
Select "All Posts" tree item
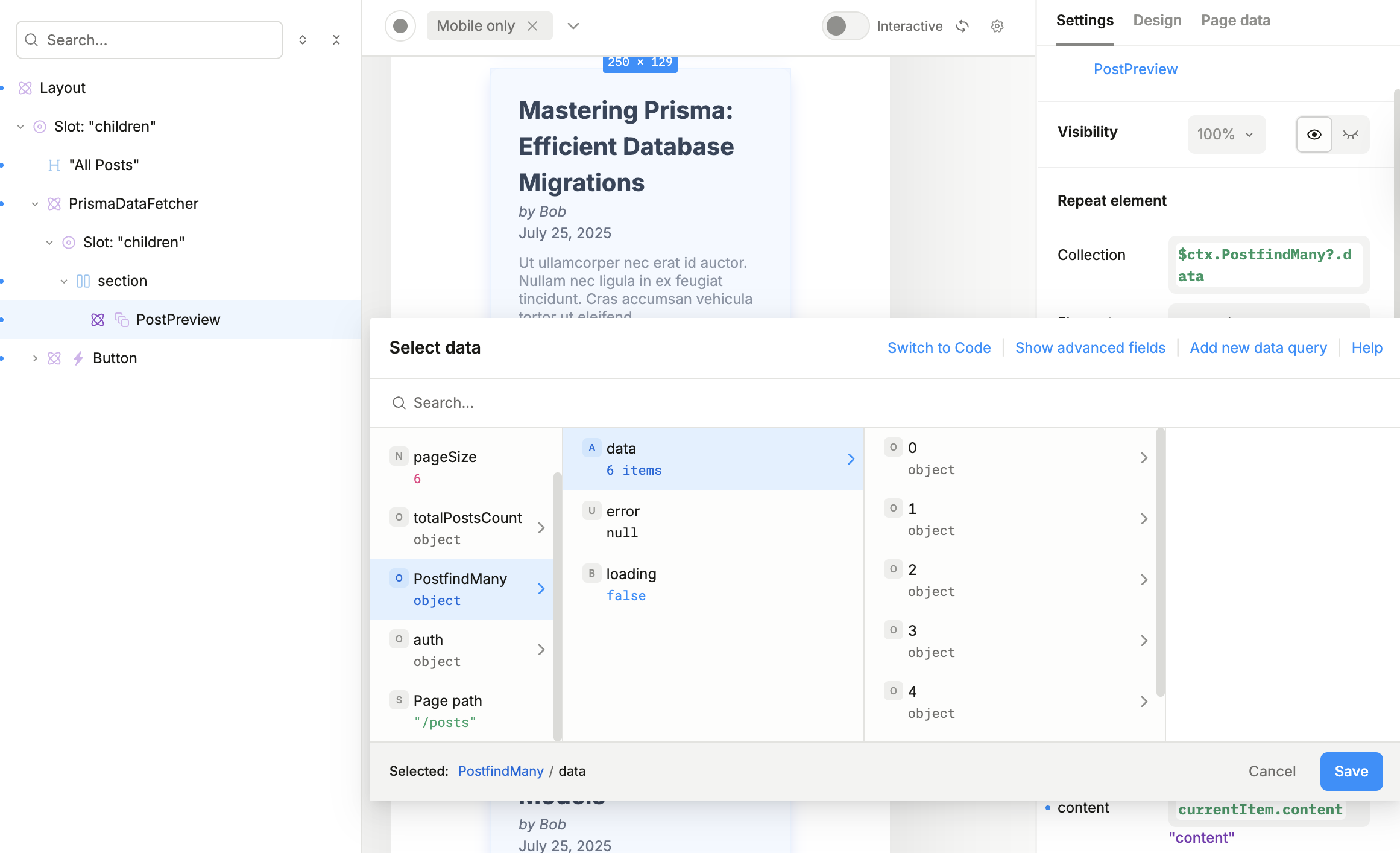180,165
